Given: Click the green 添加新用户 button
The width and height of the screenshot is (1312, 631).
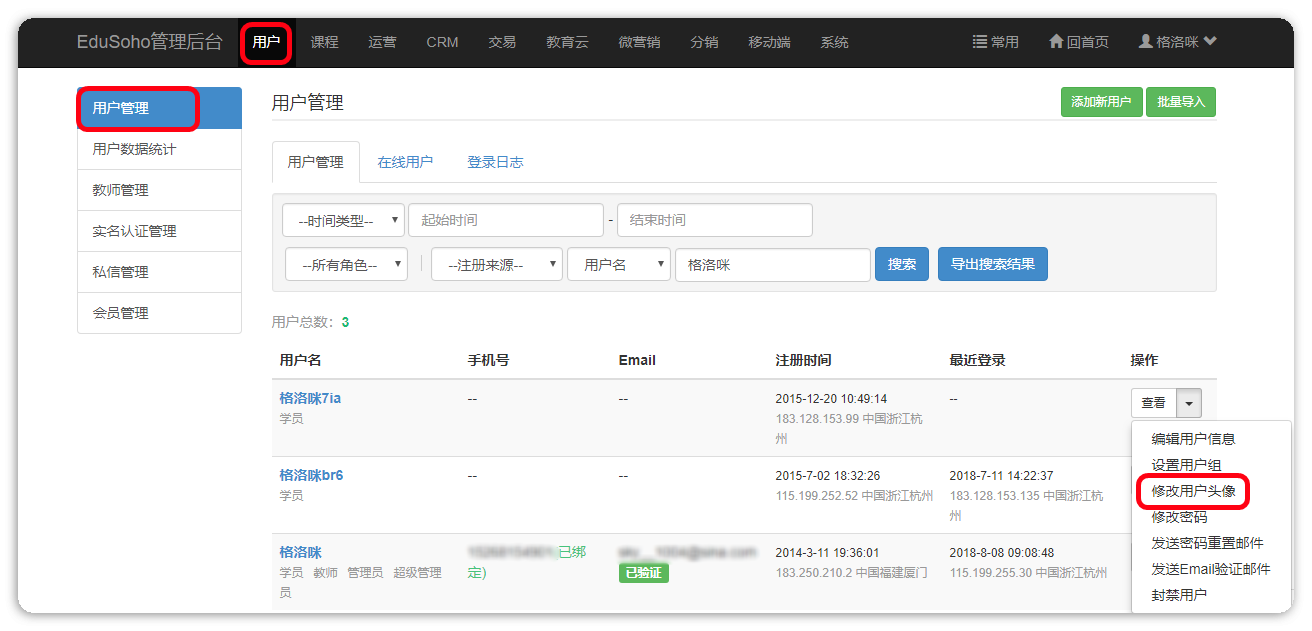Looking at the screenshot, I should click(1100, 102).
